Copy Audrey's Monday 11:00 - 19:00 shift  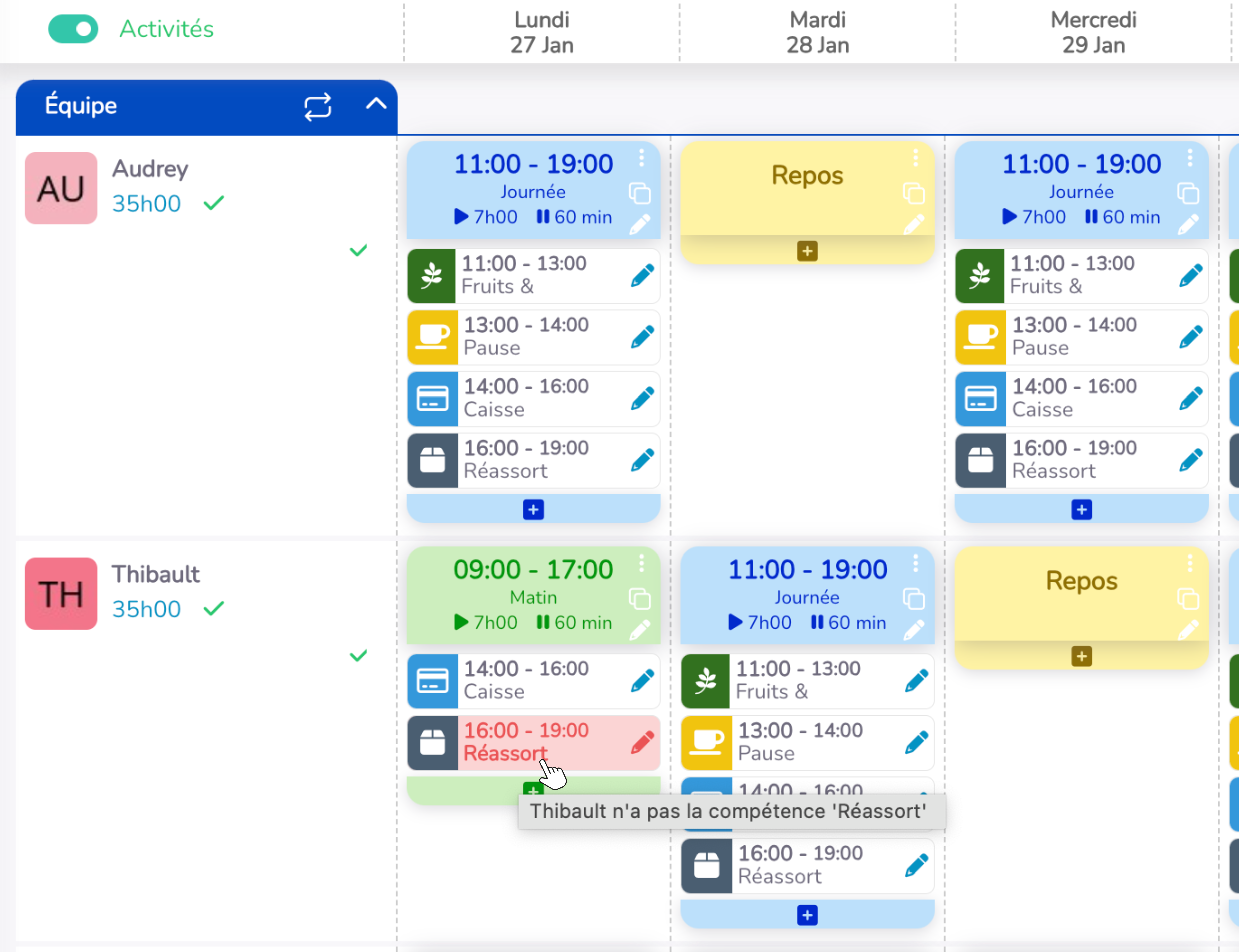[640, 194]
